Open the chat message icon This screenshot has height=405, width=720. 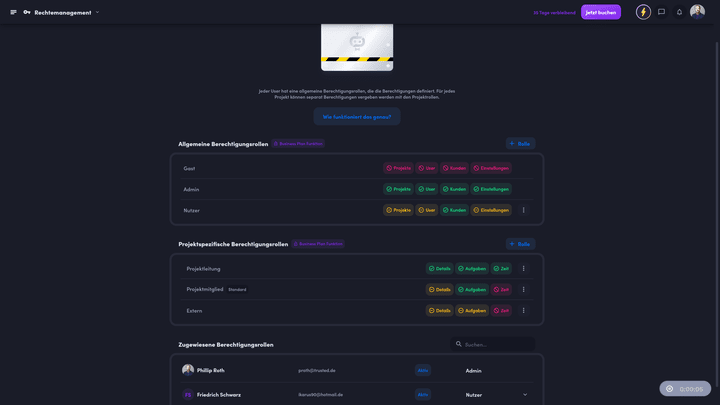(x=661, y=12)
